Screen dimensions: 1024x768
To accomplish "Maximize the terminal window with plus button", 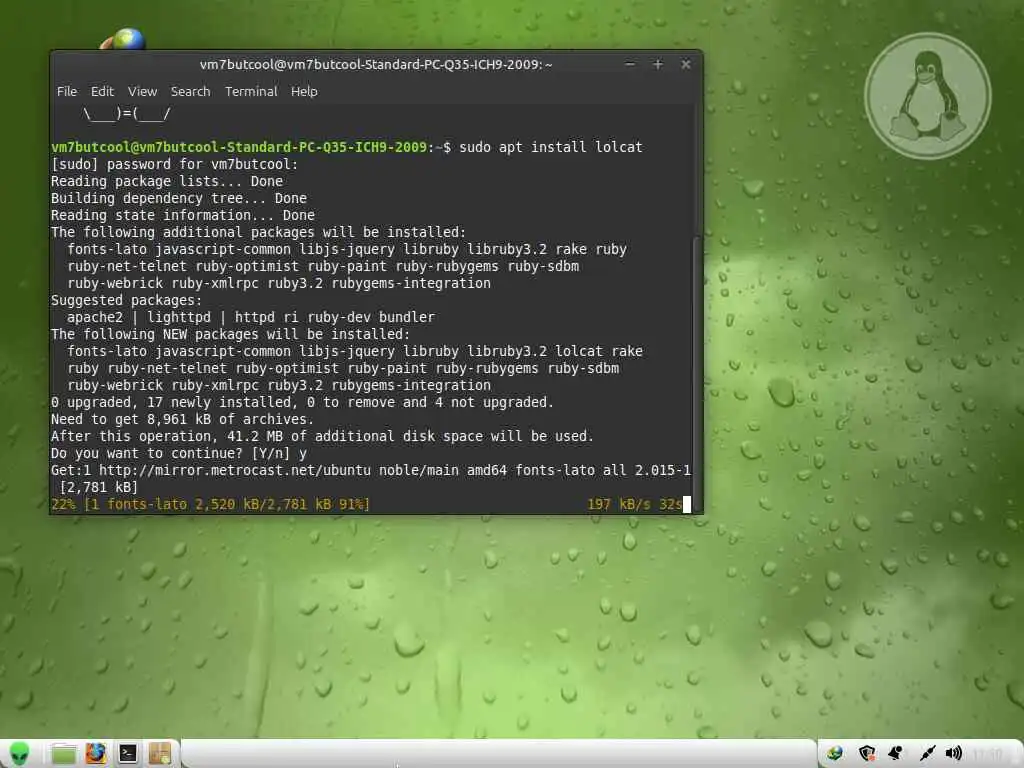I will coord(658,64).
